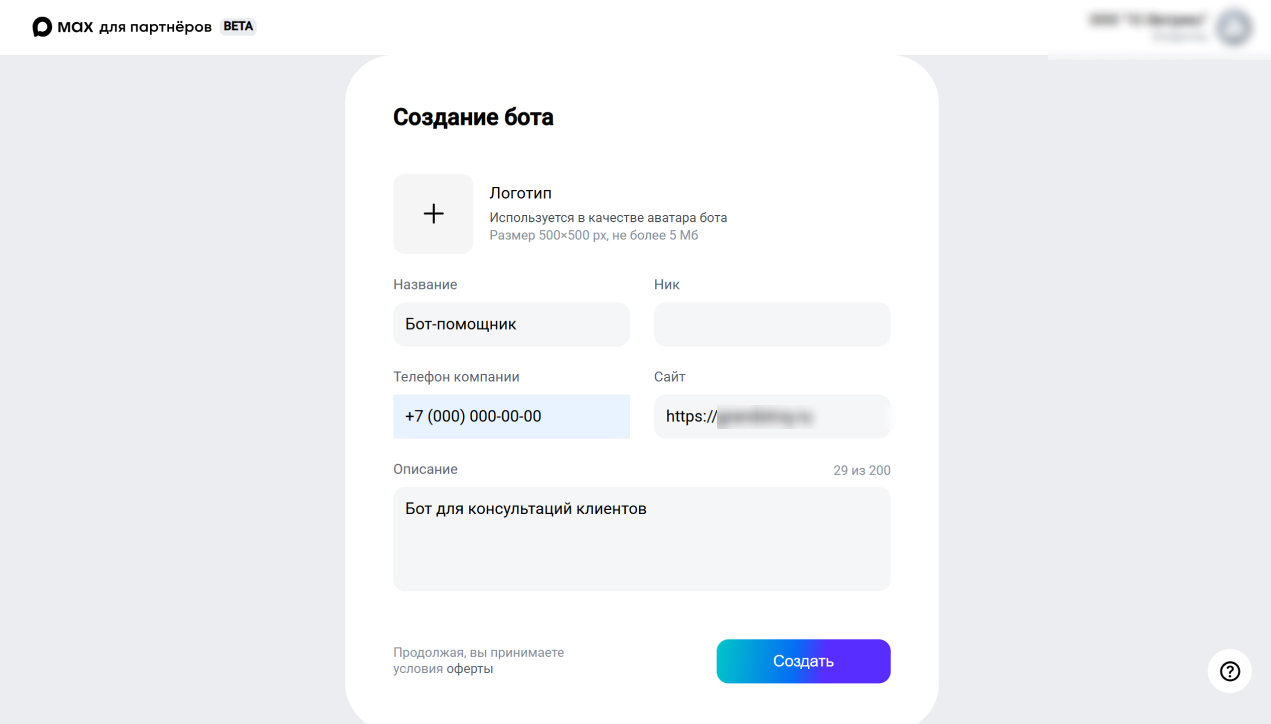1271x724 pixels.
Task: Click the "Логотип" label text
Action: coord(520,193)
